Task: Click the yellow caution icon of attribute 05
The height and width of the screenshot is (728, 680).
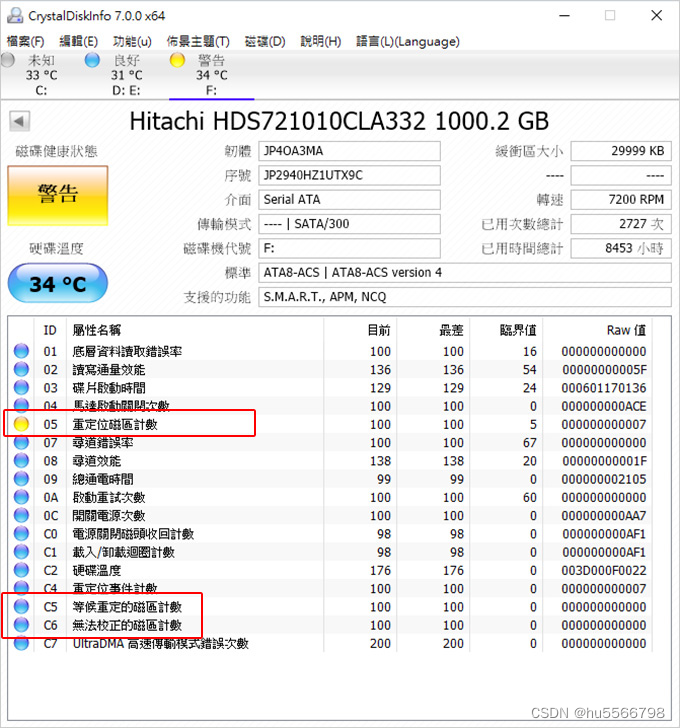Action: (21, 424)
